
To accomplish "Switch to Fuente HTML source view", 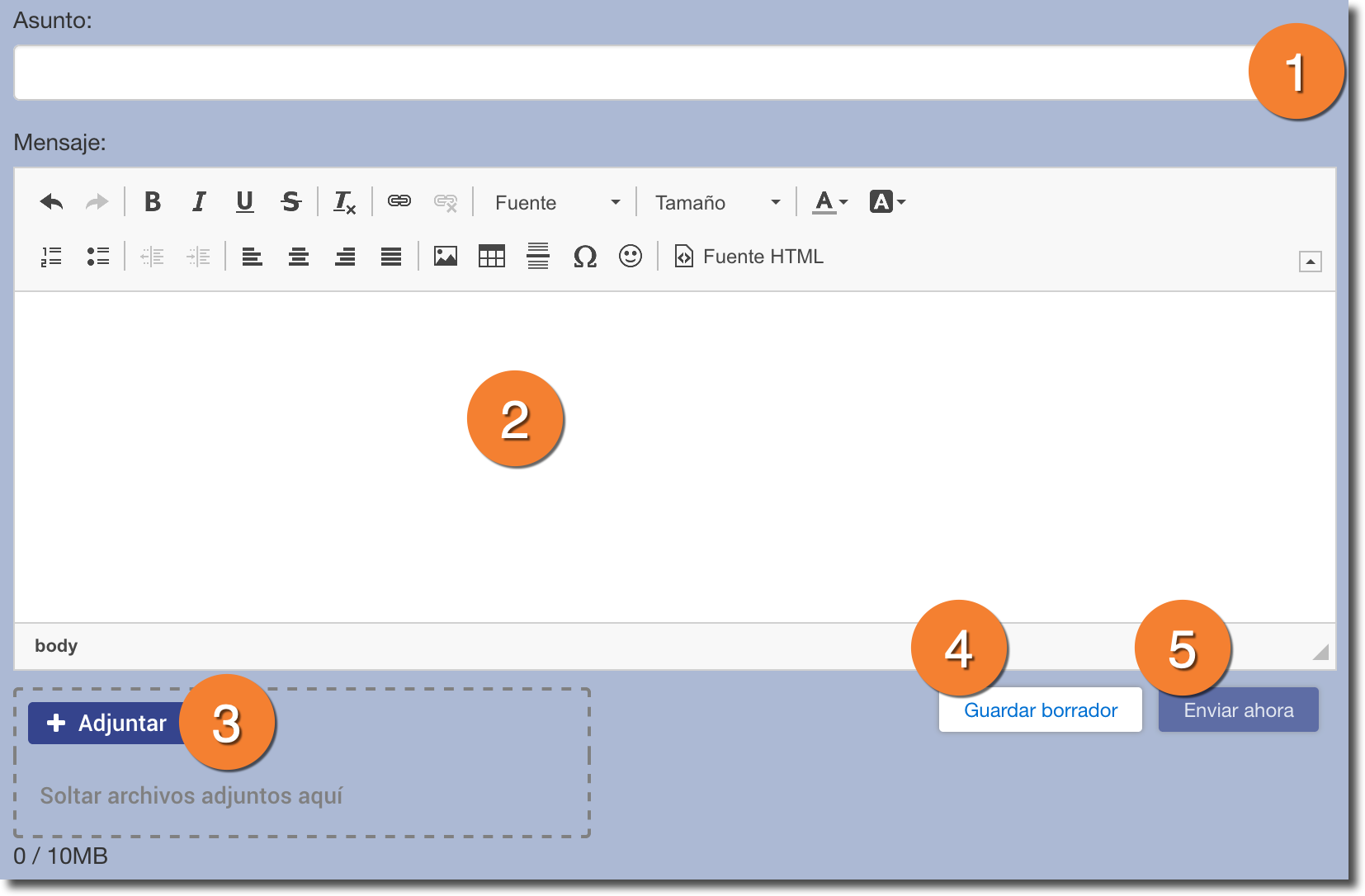I will [x=749, y=257].
